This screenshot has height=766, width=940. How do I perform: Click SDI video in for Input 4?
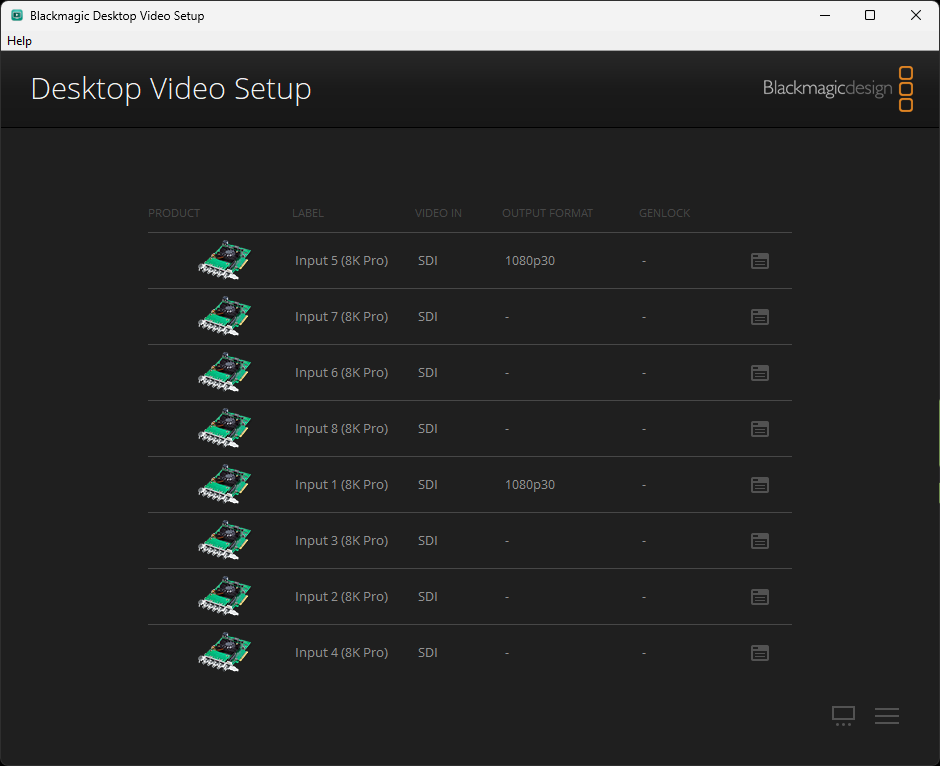(427, 653)
